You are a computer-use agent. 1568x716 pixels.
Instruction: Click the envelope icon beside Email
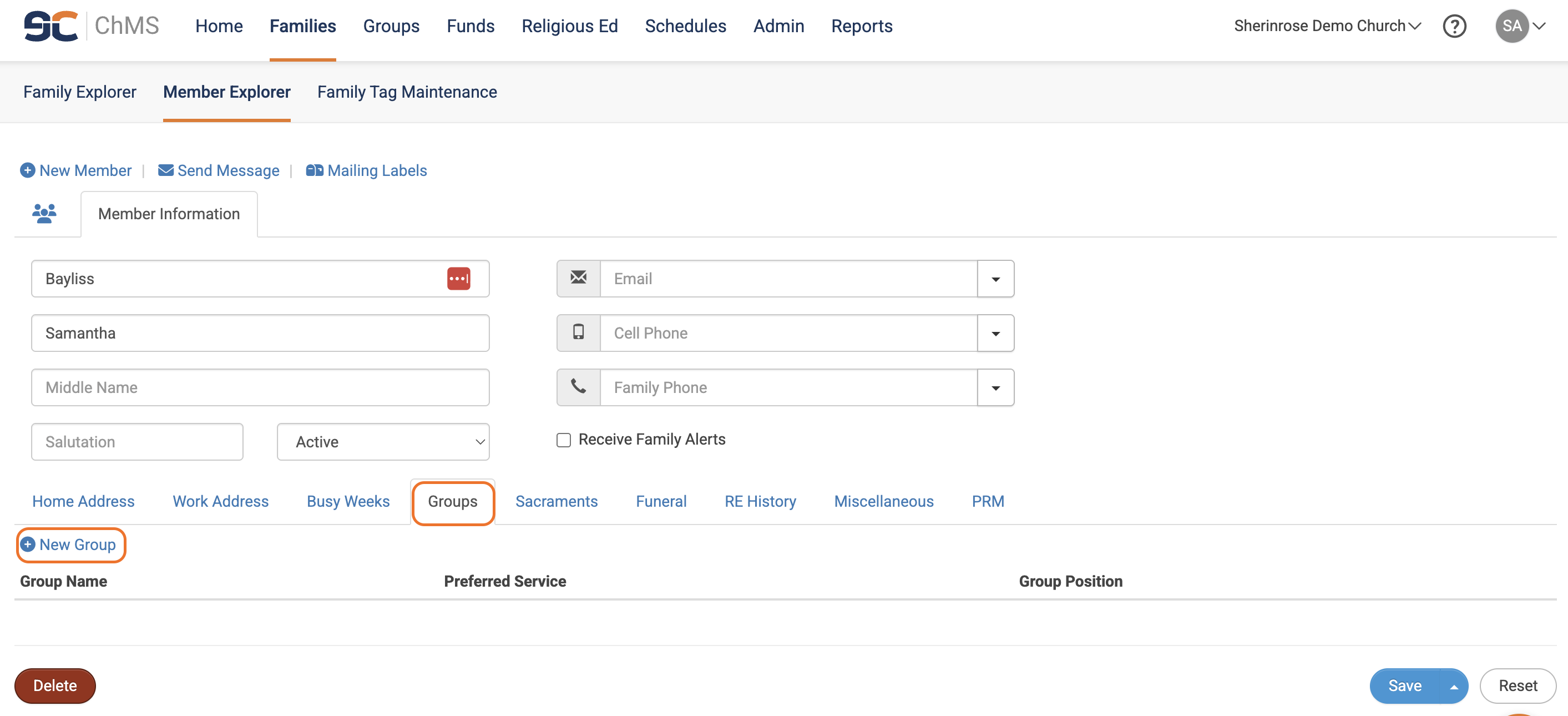(x=578, y=278)
